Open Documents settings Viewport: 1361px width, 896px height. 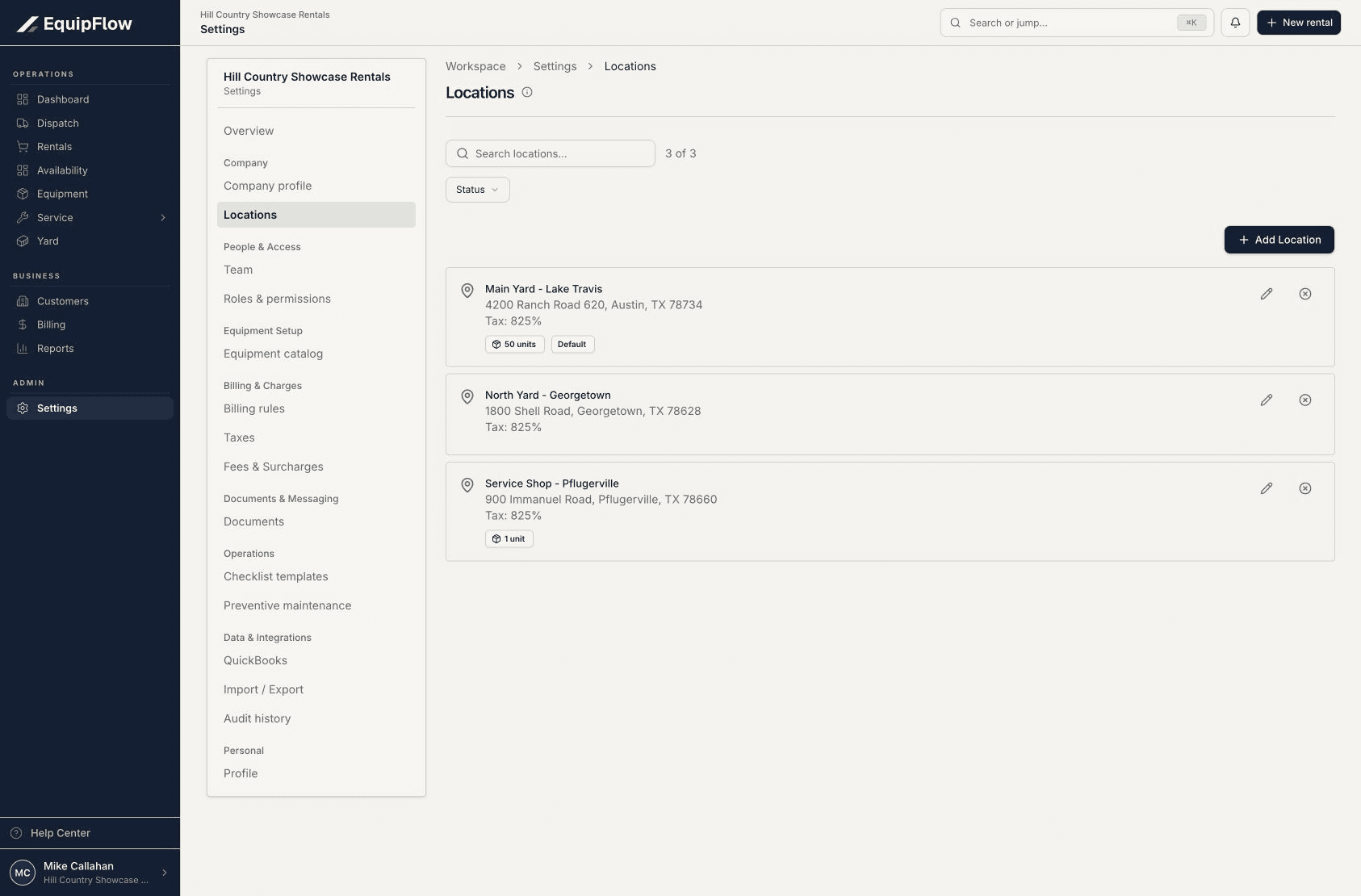pyautogui.click(x=316, y=521)
